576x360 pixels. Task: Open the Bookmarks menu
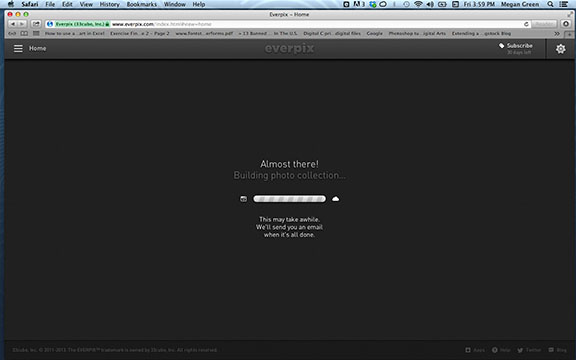142,4
